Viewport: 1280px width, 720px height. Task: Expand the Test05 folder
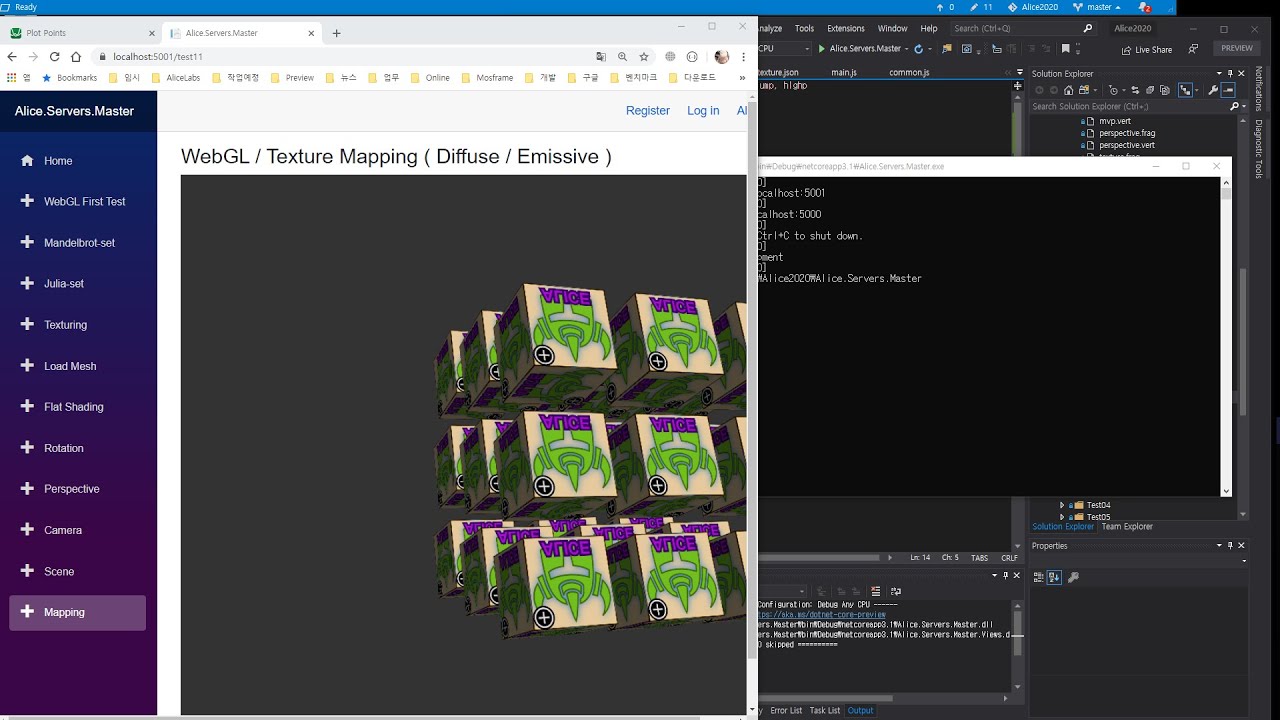click(1062, 517)
